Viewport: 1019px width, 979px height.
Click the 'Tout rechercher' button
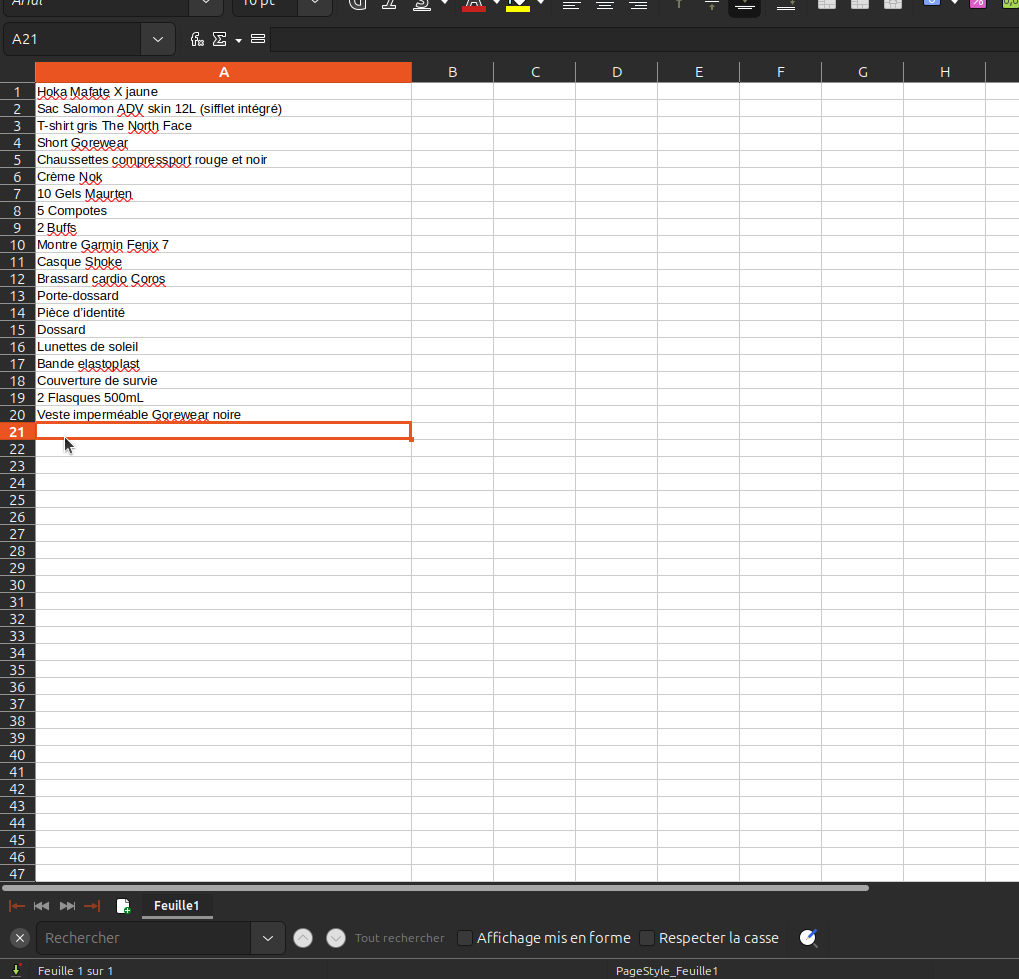[x=400, y=938]
